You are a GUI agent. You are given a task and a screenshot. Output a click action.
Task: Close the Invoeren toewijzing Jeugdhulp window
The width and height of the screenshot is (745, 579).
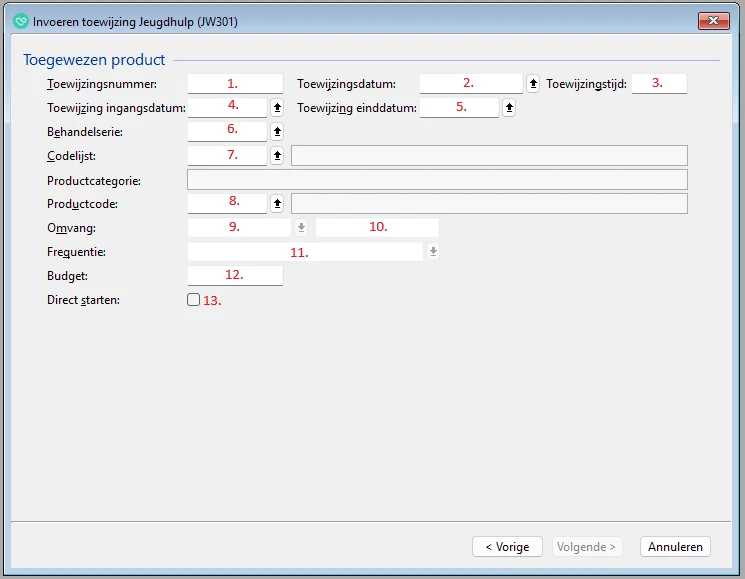[x=714, y=21]
